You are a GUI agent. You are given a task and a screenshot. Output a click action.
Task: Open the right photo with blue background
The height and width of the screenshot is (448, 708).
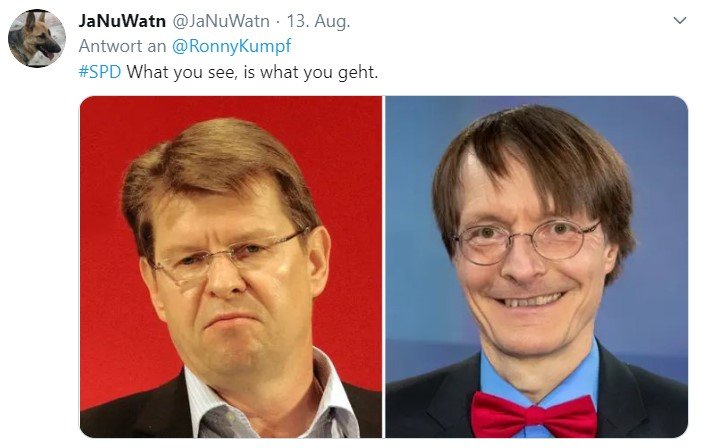click(x=536, y=267)
